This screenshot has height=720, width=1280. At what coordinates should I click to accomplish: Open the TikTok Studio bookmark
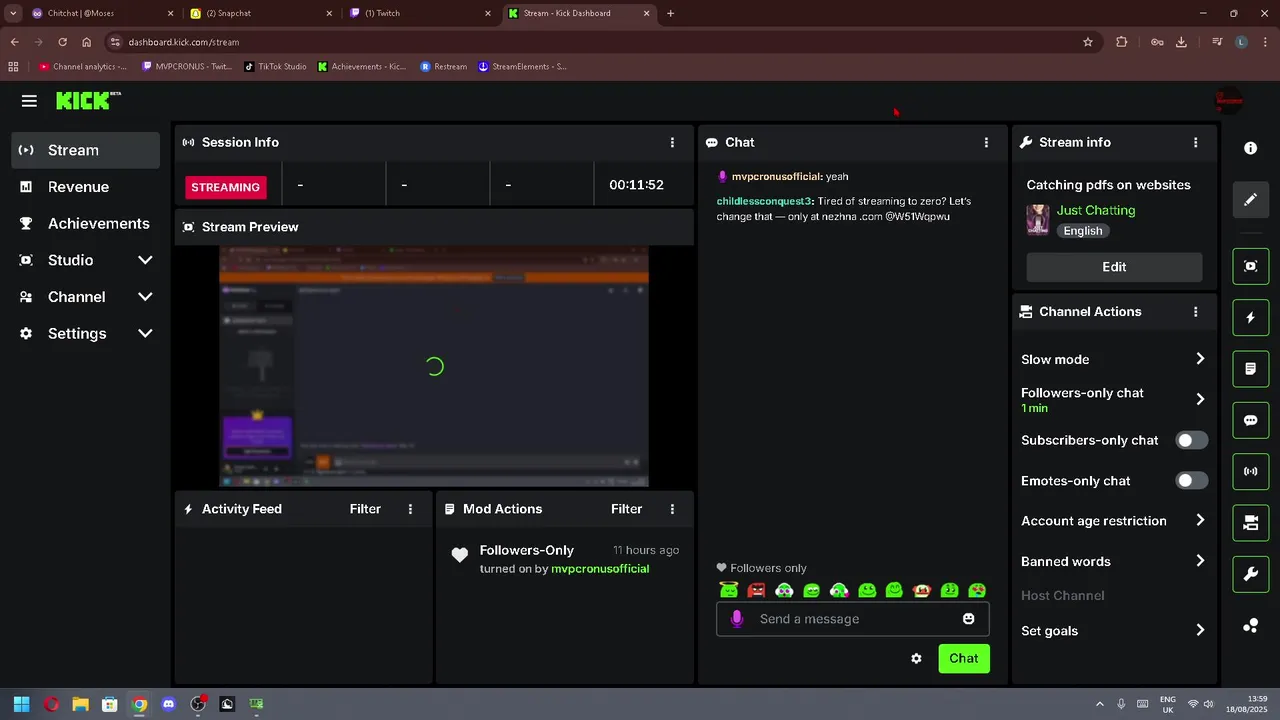coord(276,67)
